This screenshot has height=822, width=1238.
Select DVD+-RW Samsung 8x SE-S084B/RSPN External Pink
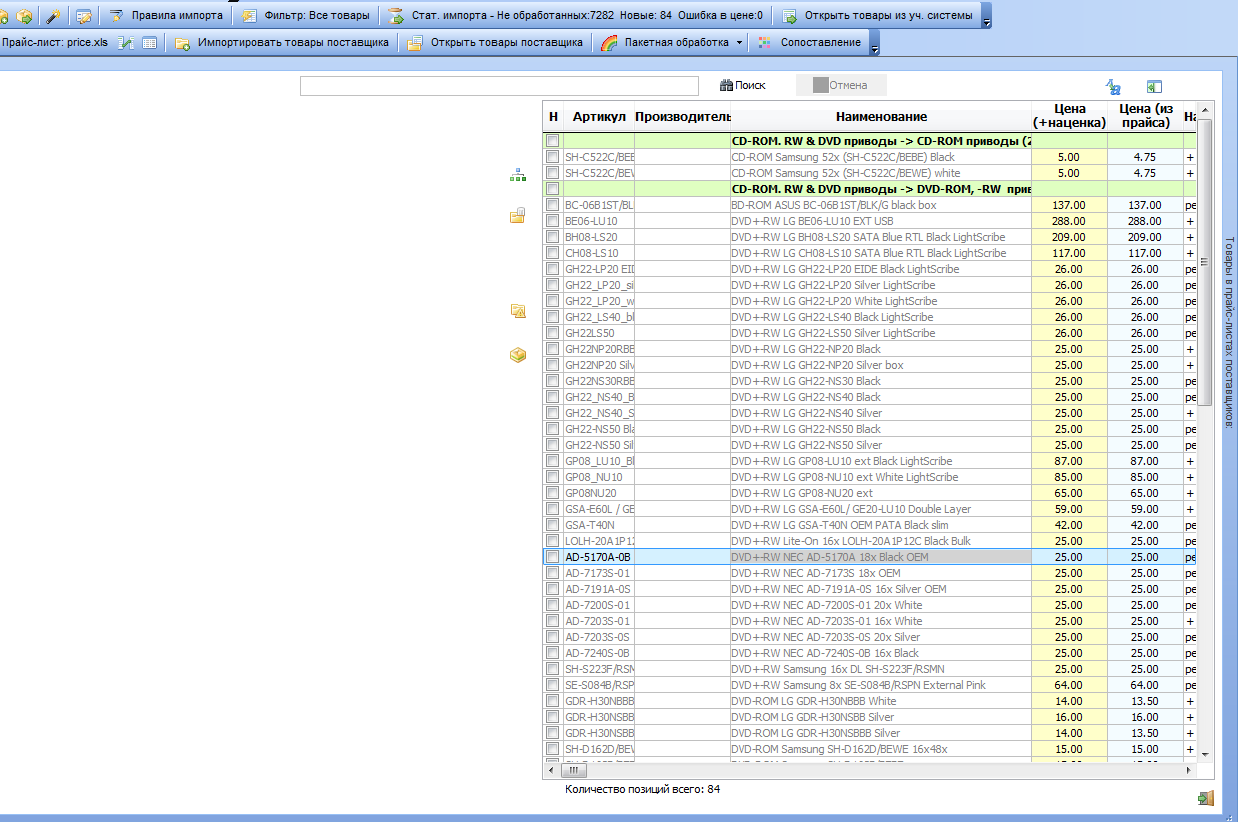click(x=870, y=685)
